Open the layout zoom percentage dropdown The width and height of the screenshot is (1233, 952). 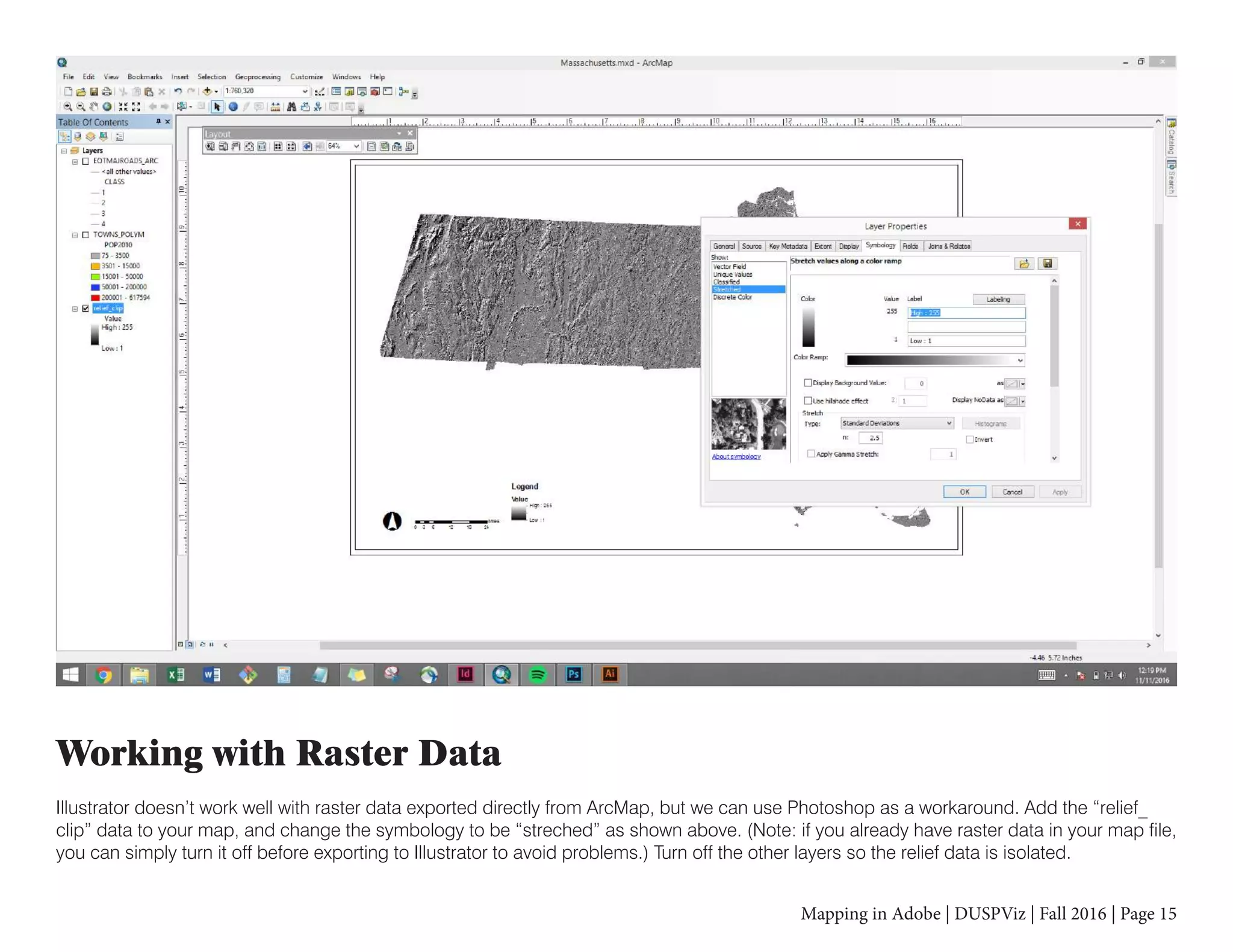point(356,146)
